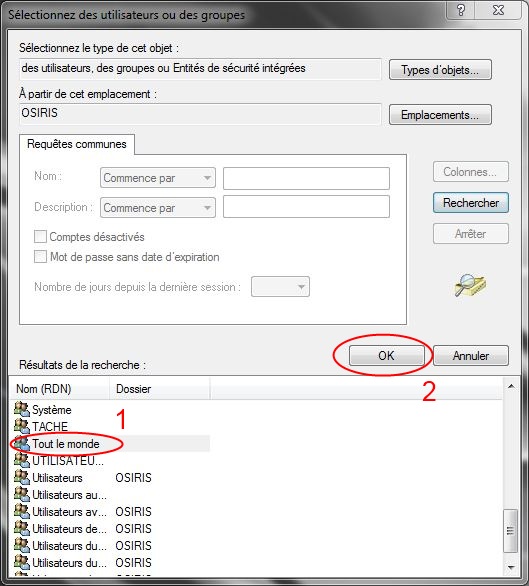The height and width of the screenshot is (586, 529).
Task: Select the Requêtes communes tab
Action: tap(77, 144)
